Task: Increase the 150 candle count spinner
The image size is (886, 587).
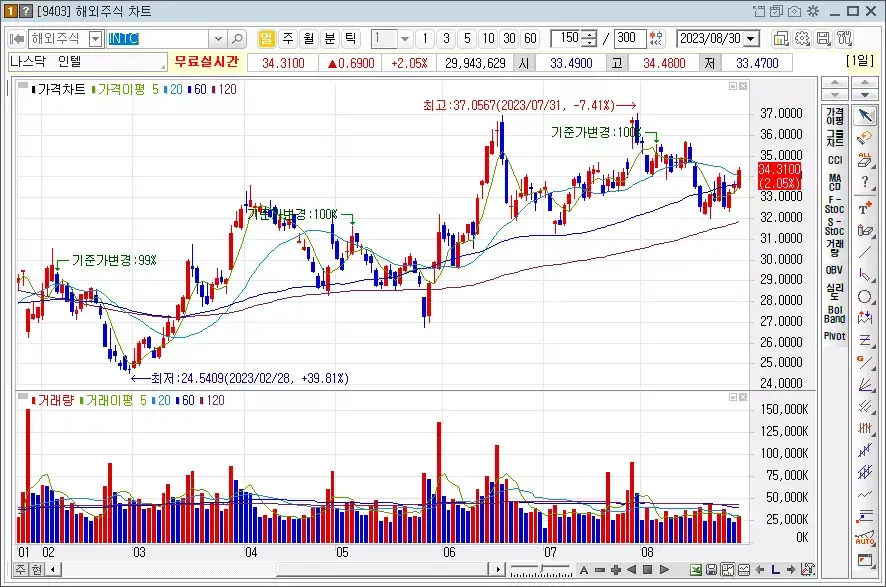Action: 589,34
